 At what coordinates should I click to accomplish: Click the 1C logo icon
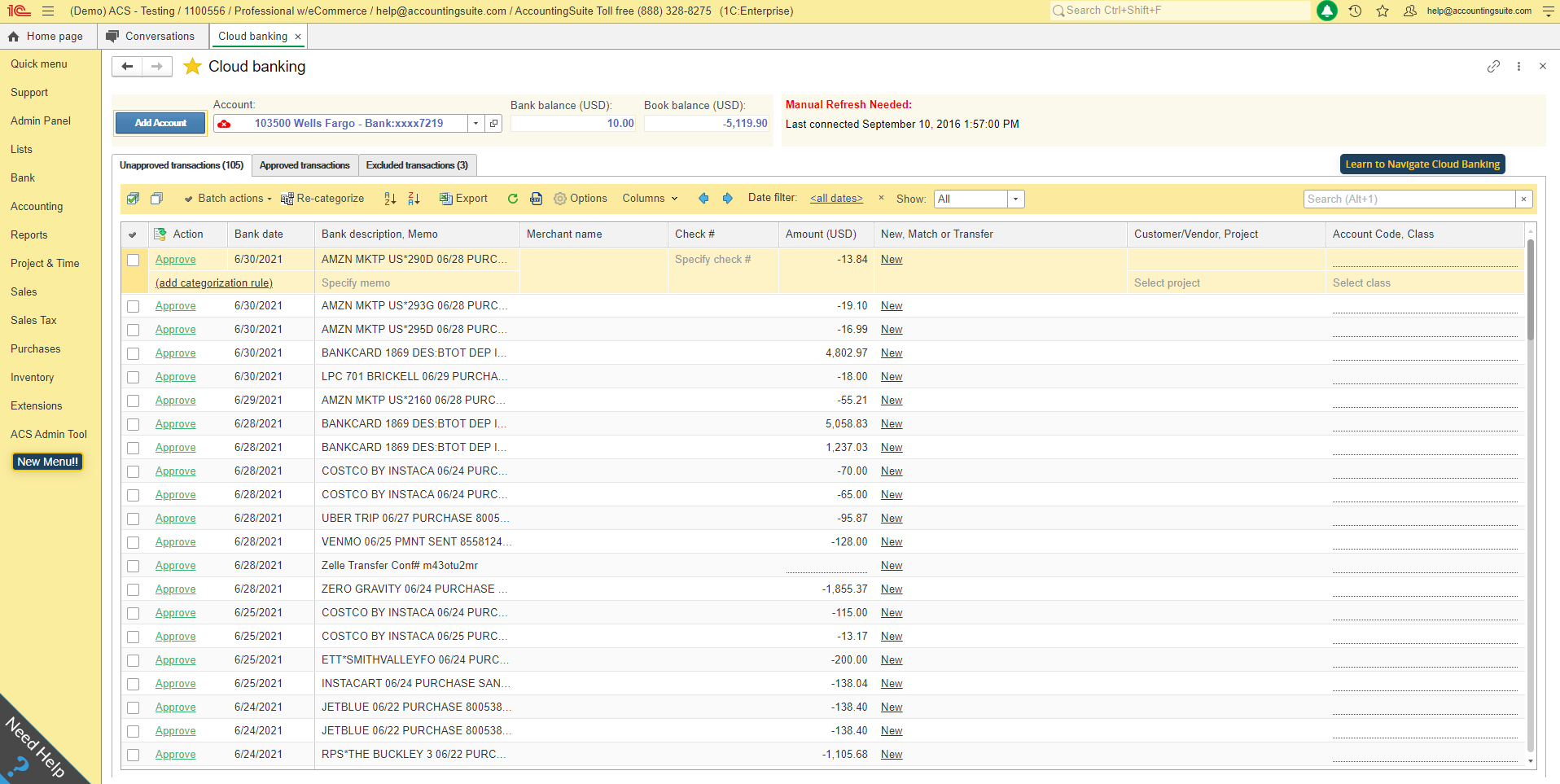point(19,11)
